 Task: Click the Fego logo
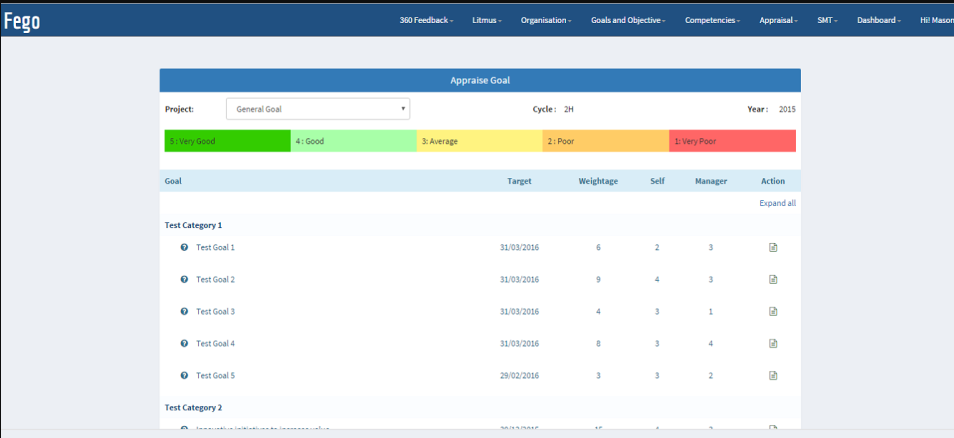(x=22, y=20)
